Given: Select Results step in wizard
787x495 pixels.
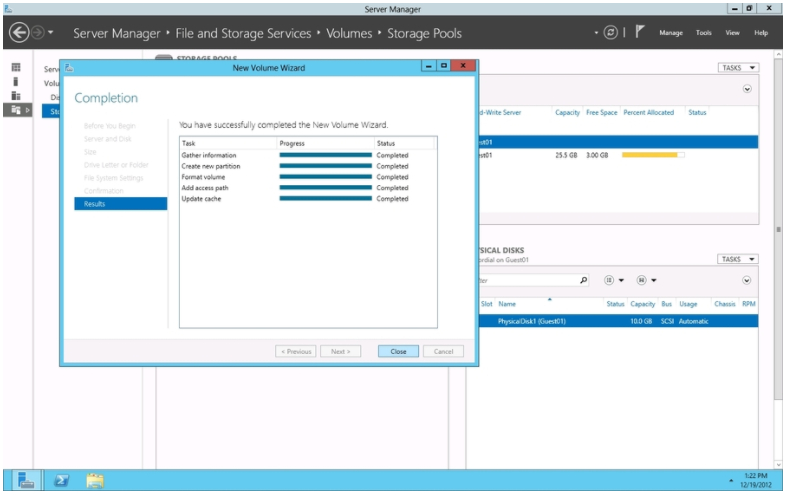Looking at the screenshot, I should [x=120, y=204].
